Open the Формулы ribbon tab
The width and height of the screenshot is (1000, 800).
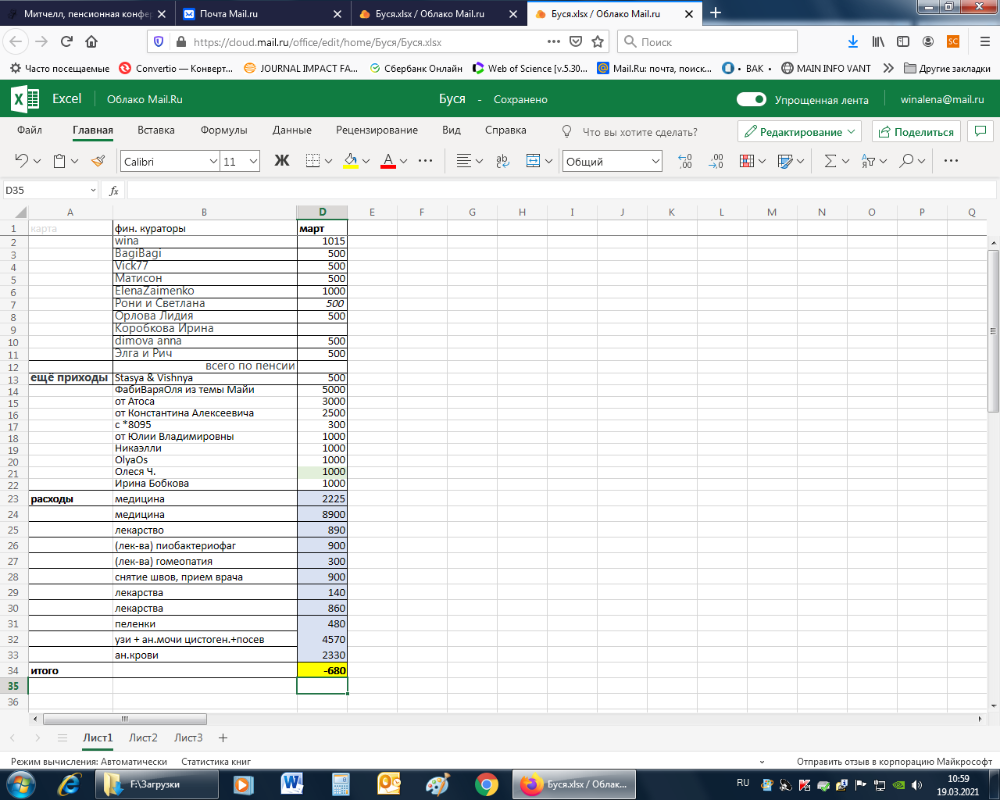pos(223,131)
